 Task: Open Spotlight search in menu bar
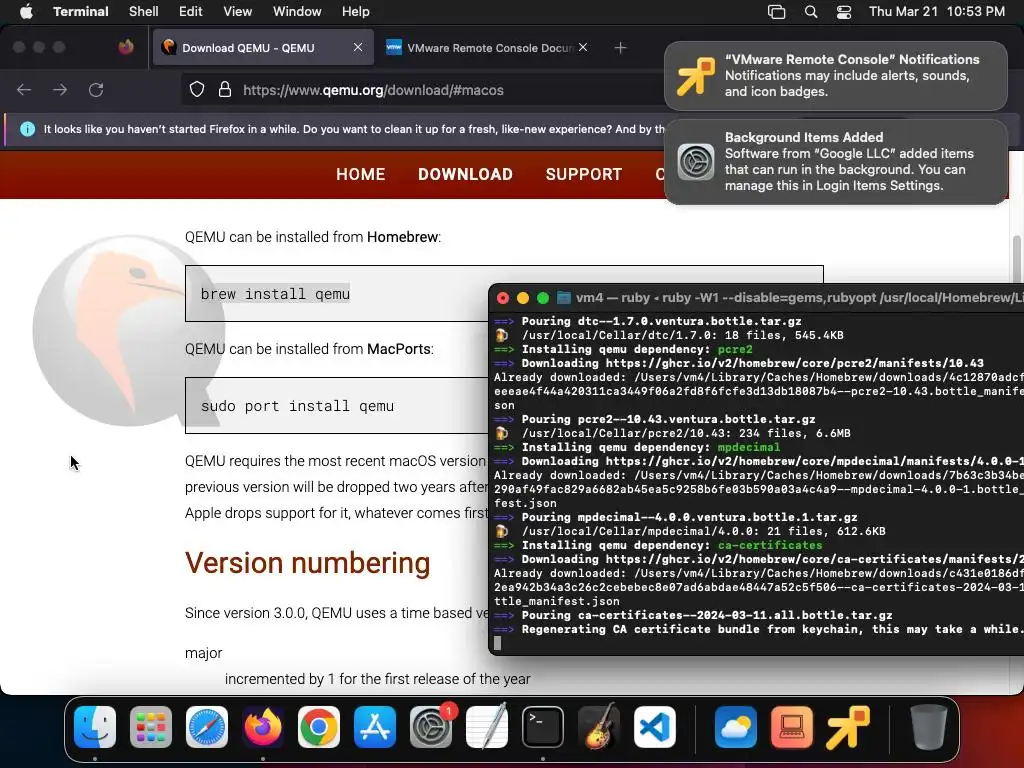tap(811, 12)
